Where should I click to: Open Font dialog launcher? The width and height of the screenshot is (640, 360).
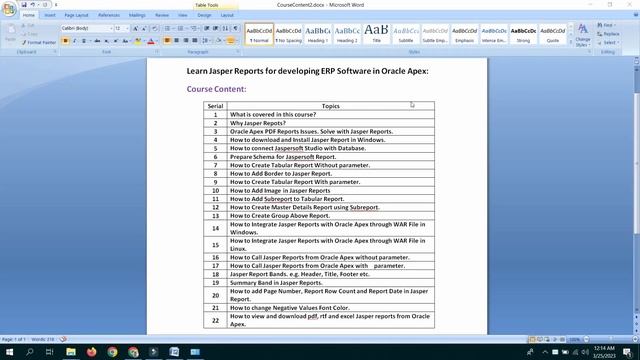point(157,52)
